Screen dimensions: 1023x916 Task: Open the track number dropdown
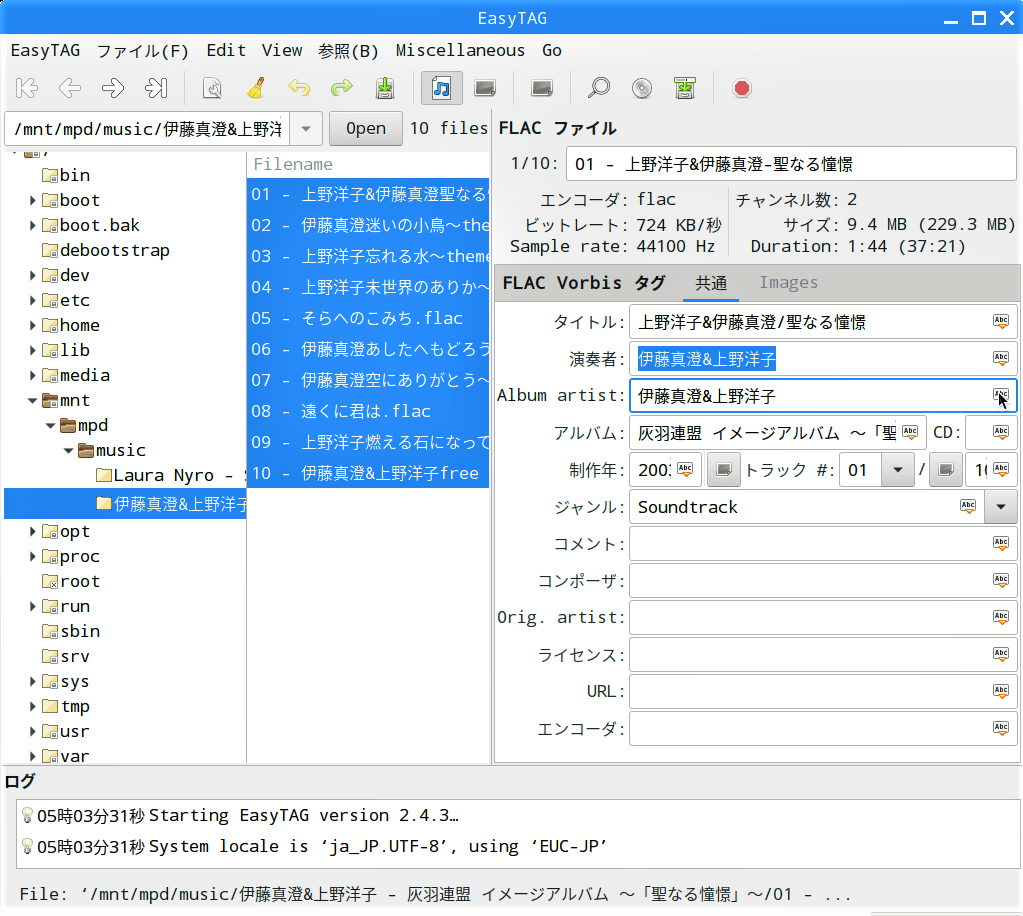point(898,470)
